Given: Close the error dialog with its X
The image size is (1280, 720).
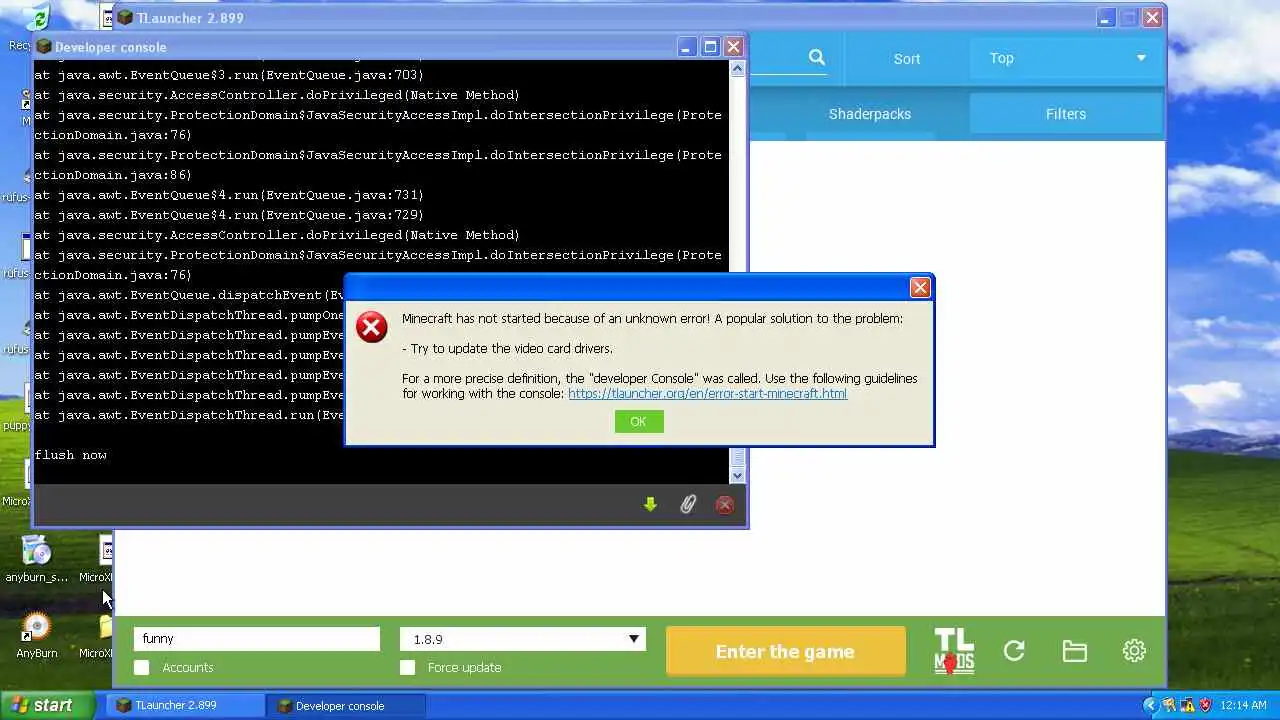Looking at the screenshot, I should pyautogui.click(x=920, y=288).
